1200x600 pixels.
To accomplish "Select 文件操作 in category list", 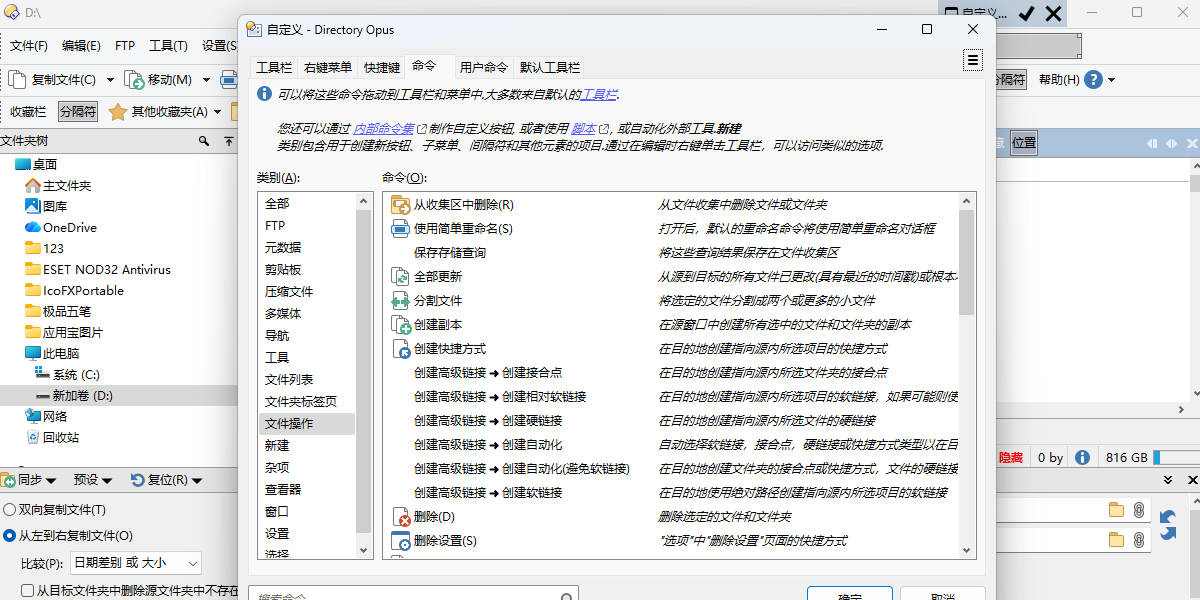I will pyautogui.click(x=306, y=424).
